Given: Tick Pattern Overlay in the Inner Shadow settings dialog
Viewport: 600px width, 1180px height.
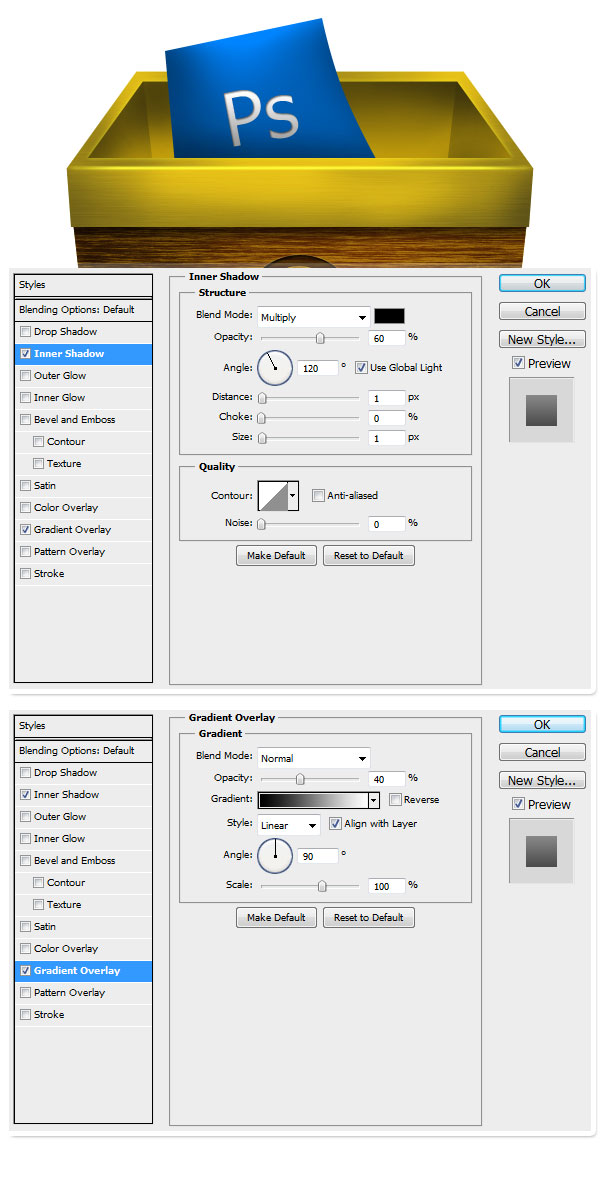Looking at the screenshot, I should coord(26,552).
